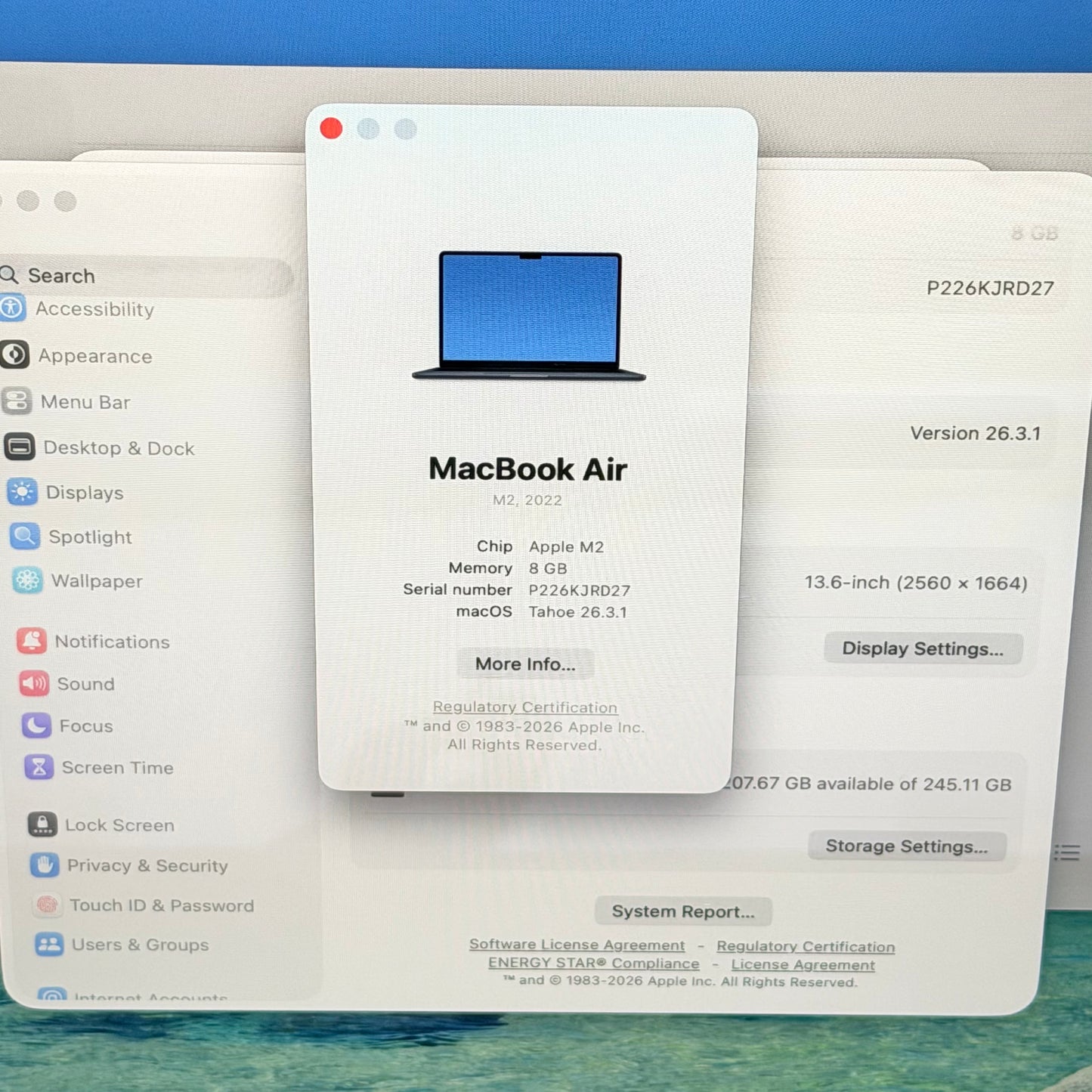Close the About This Mac window
Viewport: 1092px width, 1092px height.
pos(331,128)
